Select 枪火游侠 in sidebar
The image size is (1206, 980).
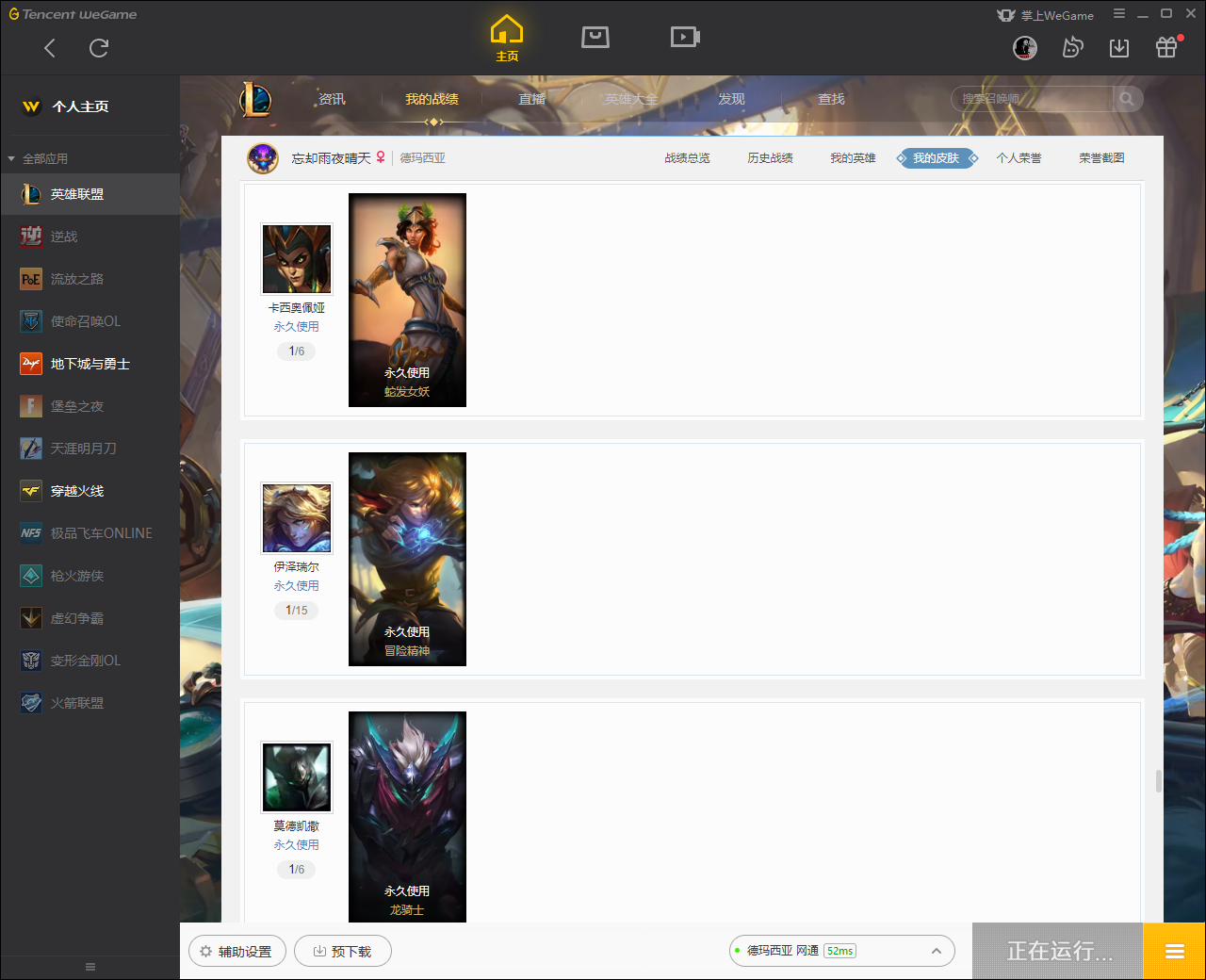click(90, 576)
